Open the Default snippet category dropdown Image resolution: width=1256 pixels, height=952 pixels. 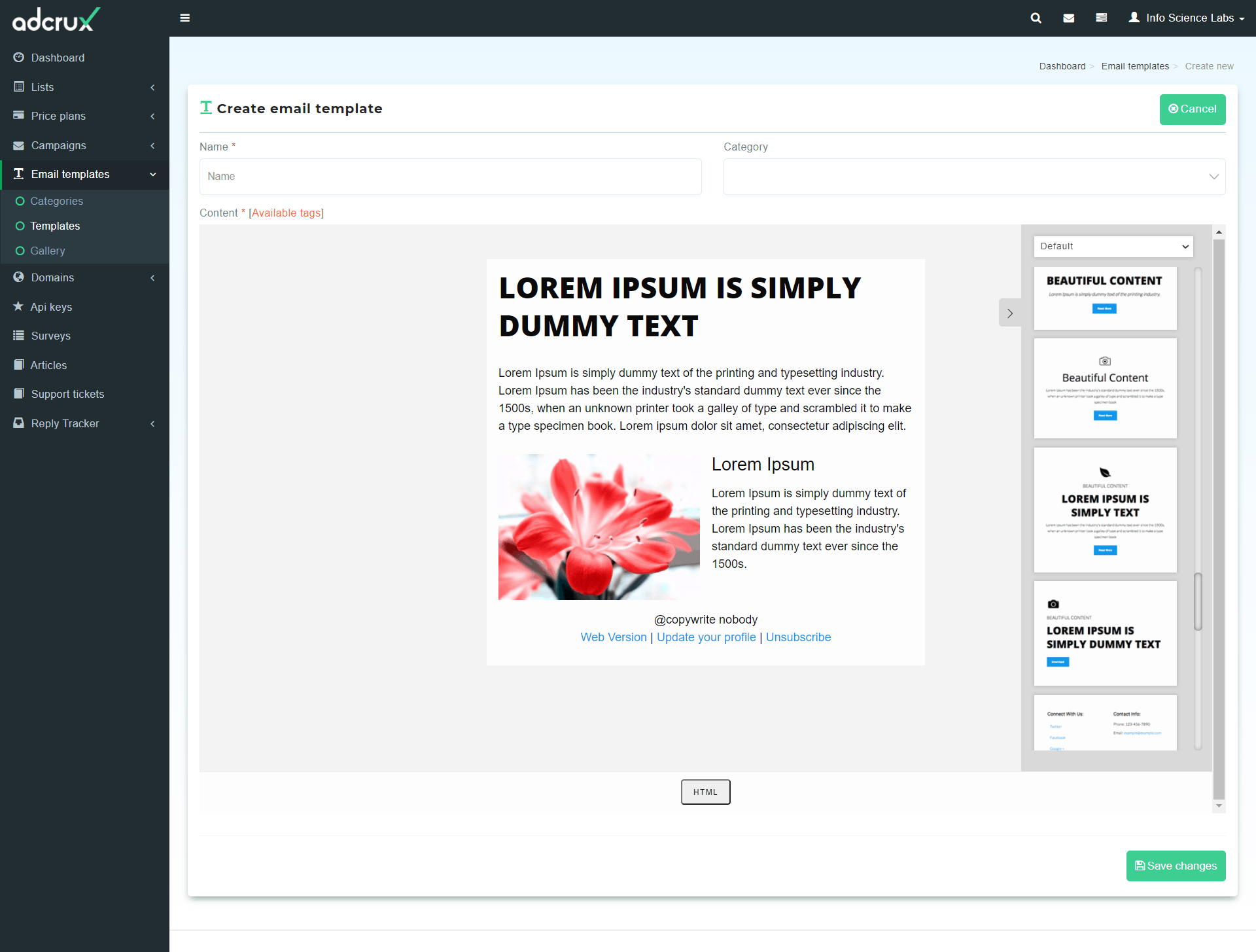1113,247
